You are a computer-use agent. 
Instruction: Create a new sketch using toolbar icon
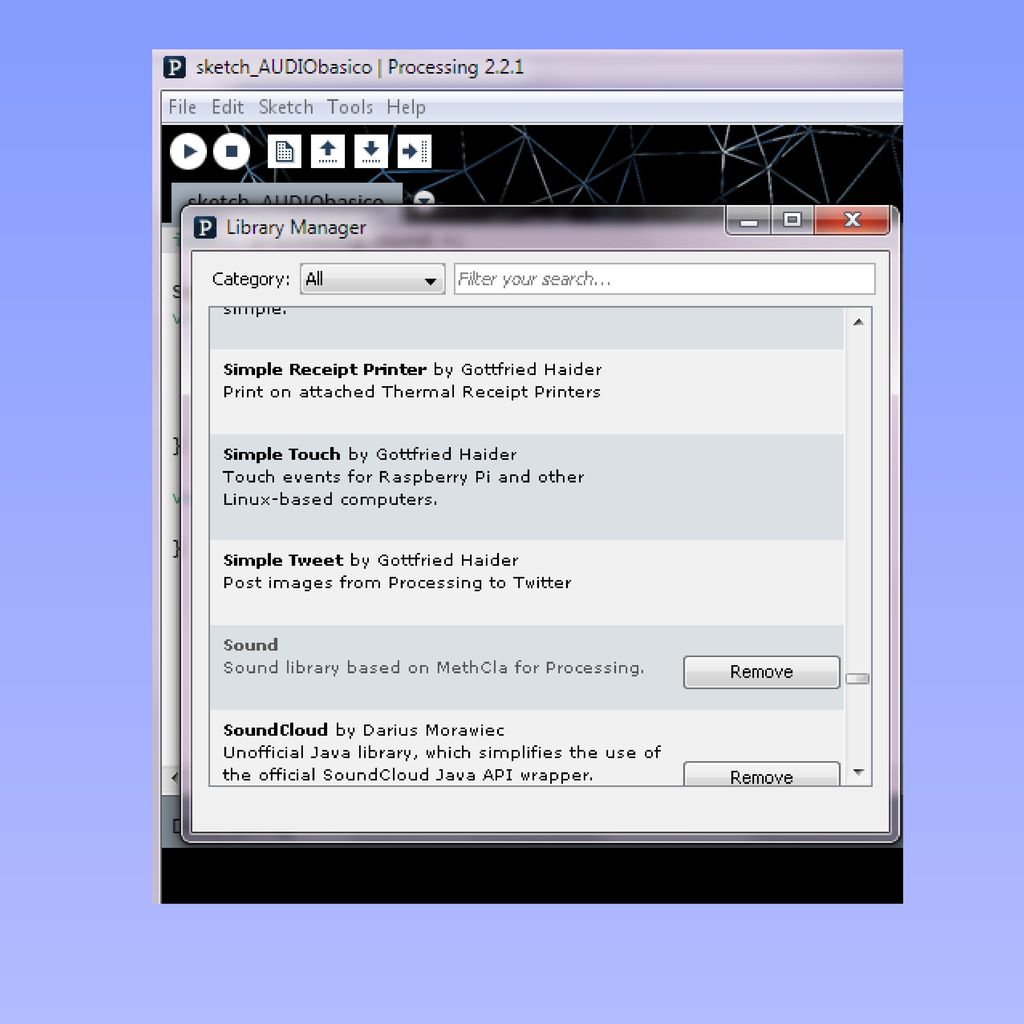(x=284, y=152)
